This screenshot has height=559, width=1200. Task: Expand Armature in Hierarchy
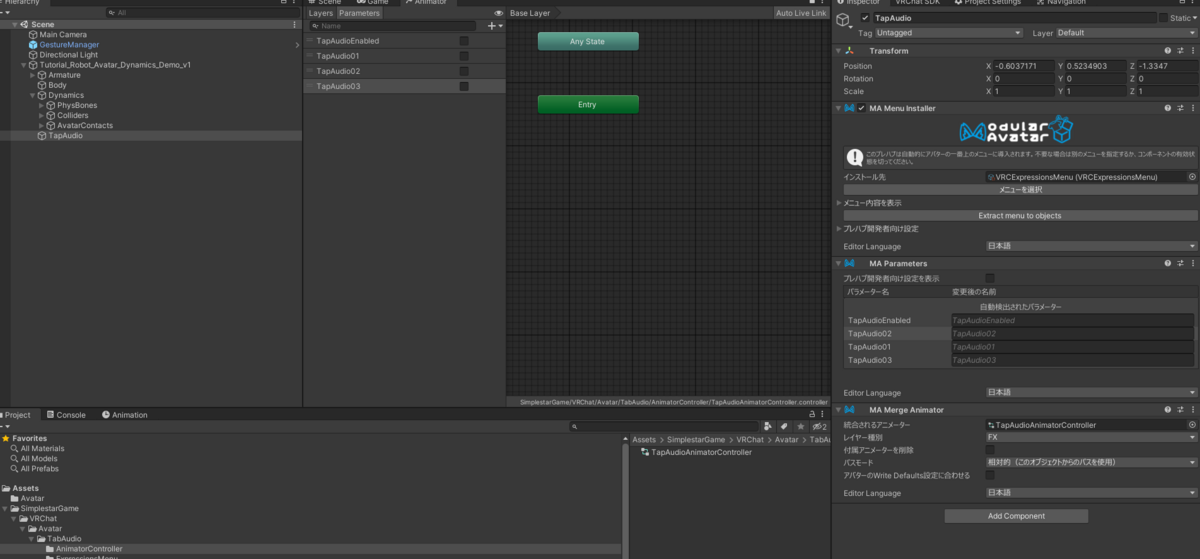(33, 75)
